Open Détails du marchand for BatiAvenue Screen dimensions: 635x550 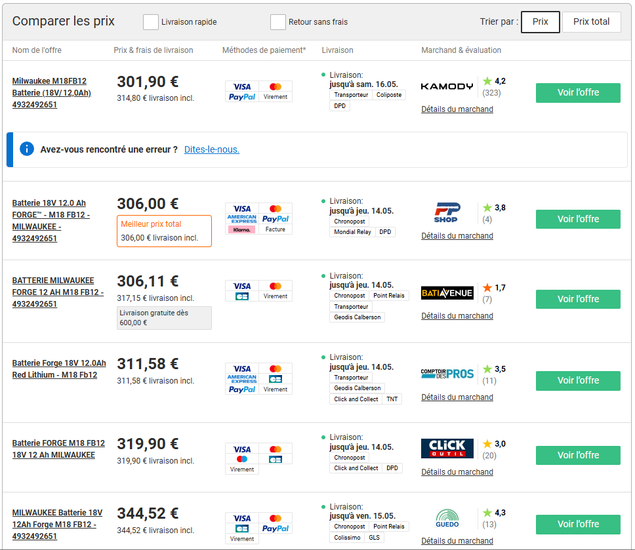[457, 316]
